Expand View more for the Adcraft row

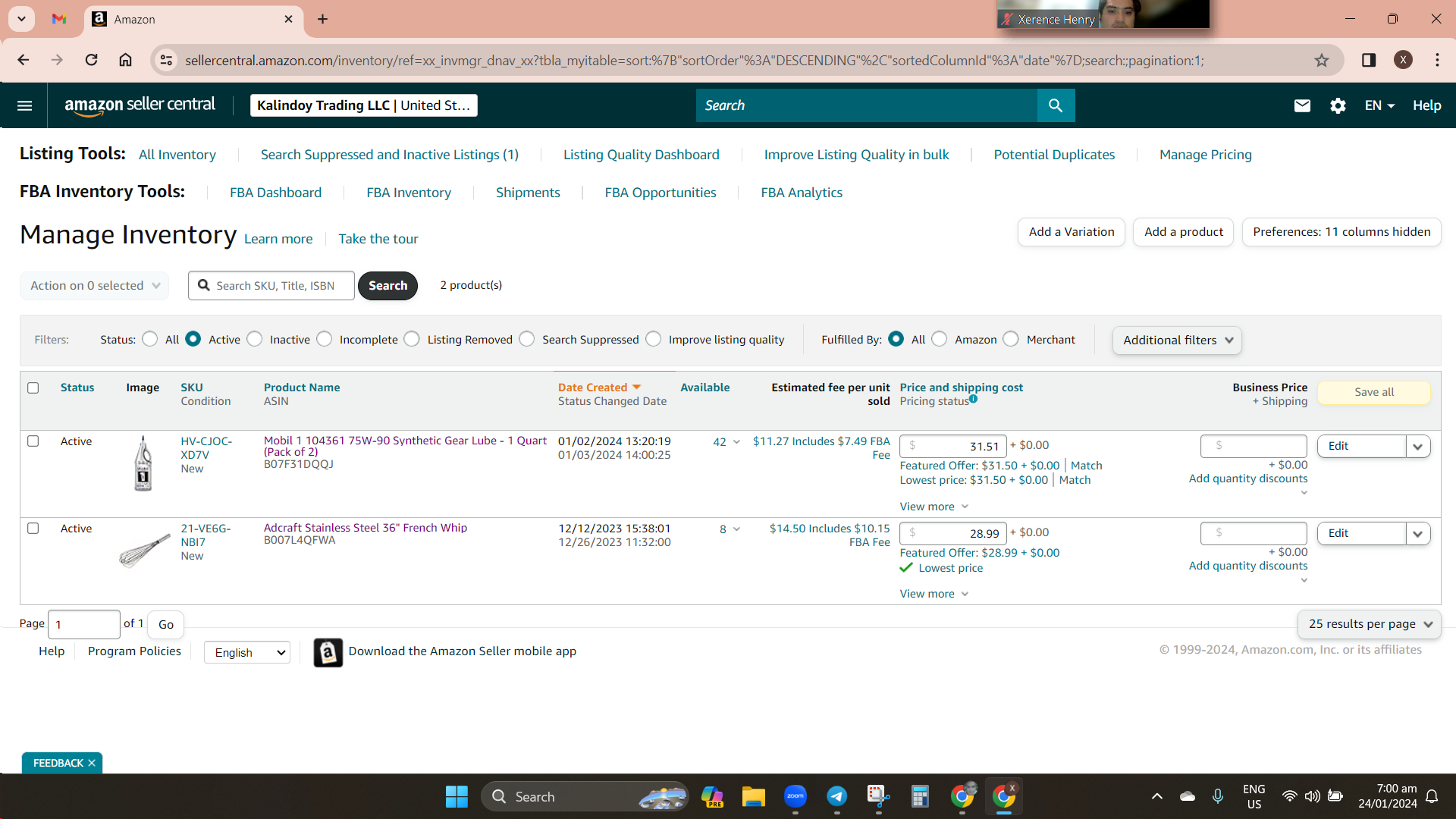click(x=934, y=594)
